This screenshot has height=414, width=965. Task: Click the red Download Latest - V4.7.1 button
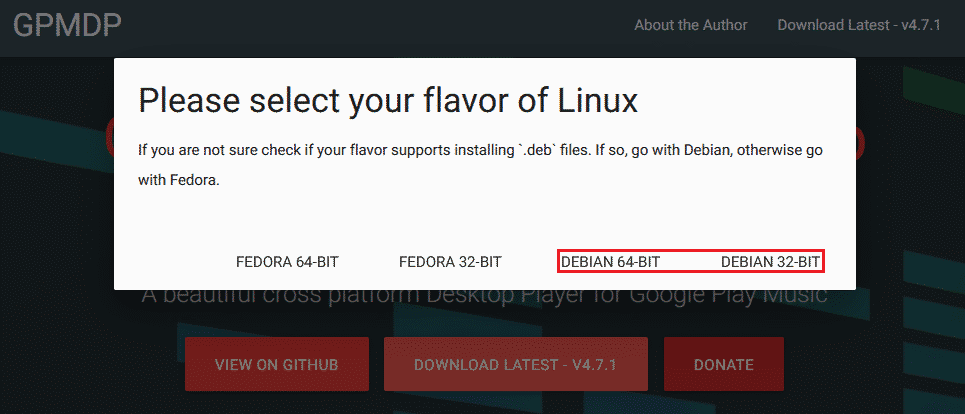pos(515,365)
